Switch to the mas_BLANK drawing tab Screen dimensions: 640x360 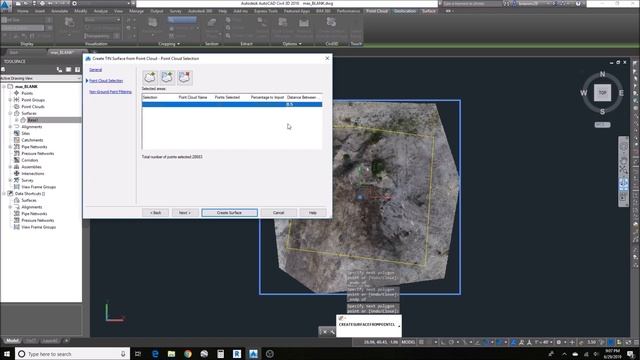click(62, 53)
